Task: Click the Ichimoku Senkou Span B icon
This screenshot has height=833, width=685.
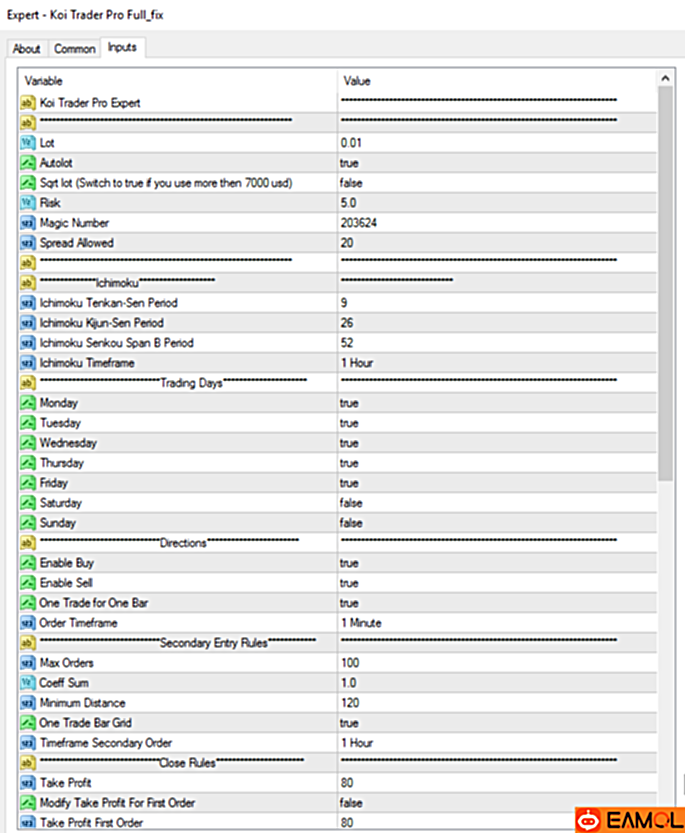Action: click(28, 343)
